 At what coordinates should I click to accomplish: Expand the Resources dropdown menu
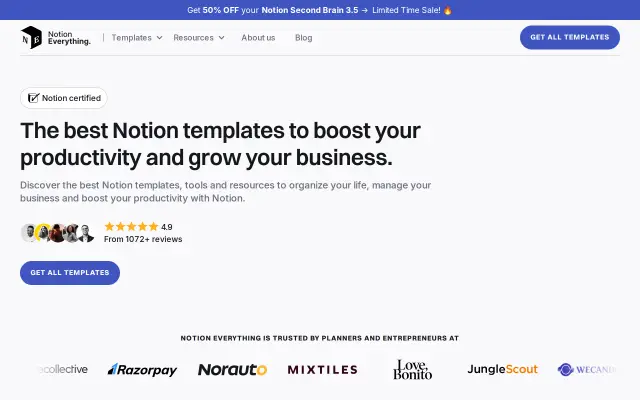pos(199,38)
